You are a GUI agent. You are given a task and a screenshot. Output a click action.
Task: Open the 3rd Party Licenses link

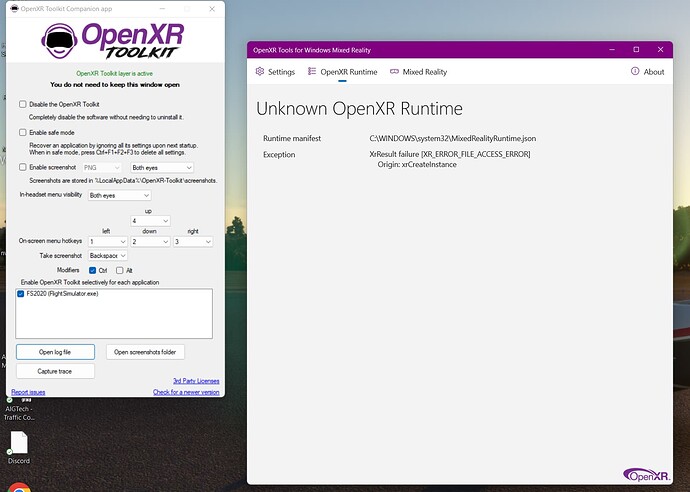(x=196, y=381)
